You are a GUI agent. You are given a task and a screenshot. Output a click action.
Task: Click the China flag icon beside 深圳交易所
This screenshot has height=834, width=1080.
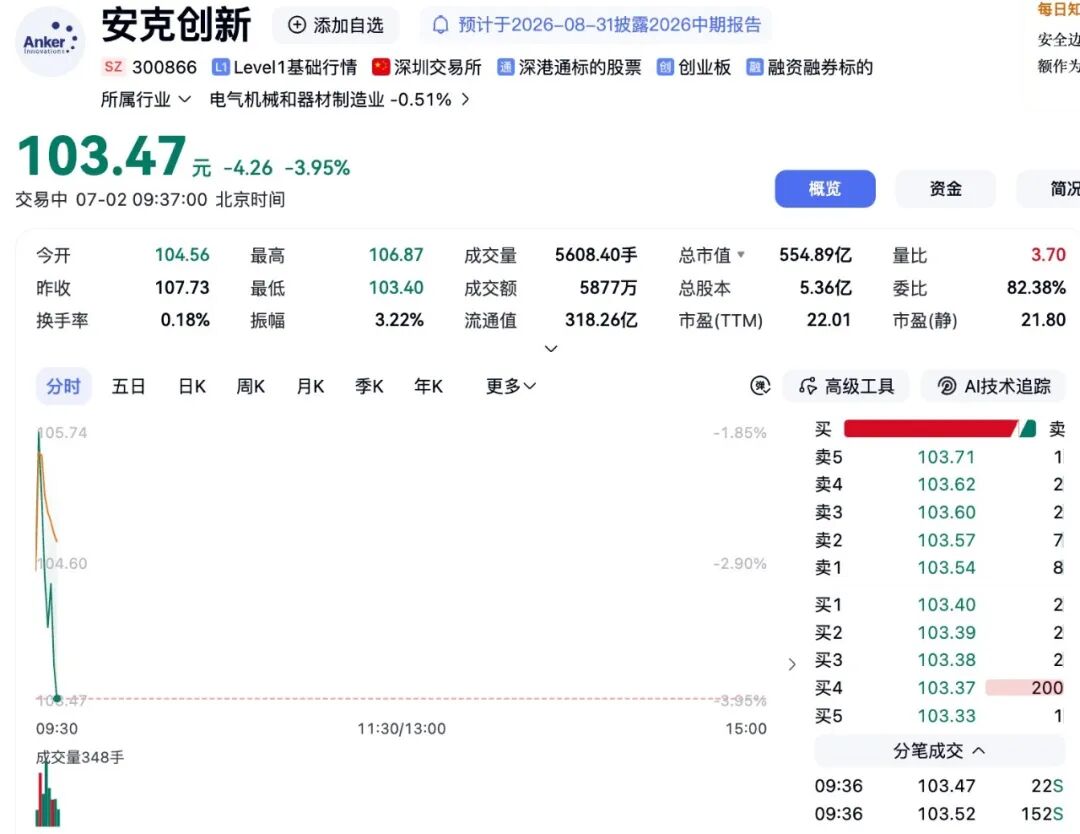(x=381, y=67)
